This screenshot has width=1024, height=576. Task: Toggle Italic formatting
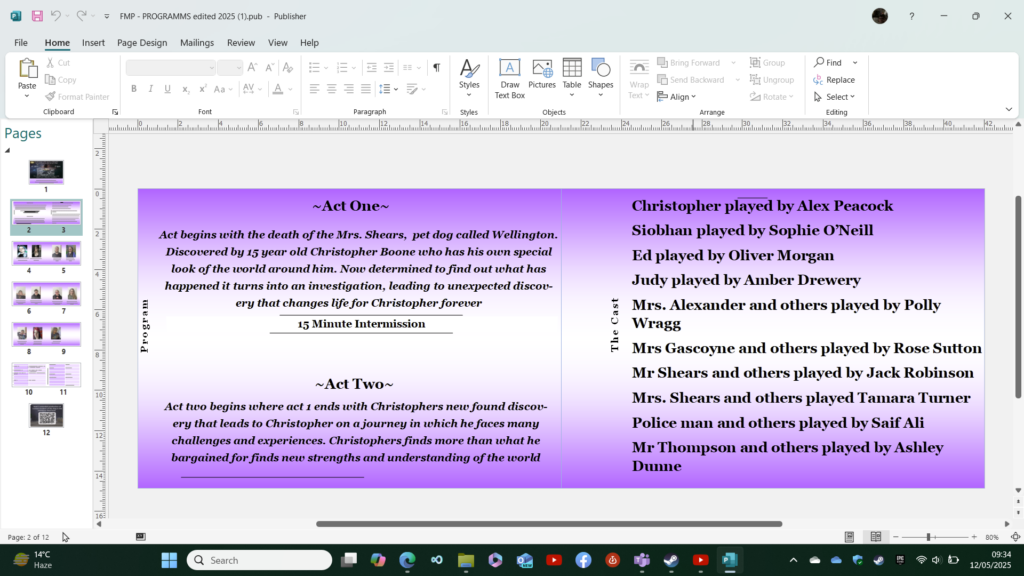[x=151, y=89]
